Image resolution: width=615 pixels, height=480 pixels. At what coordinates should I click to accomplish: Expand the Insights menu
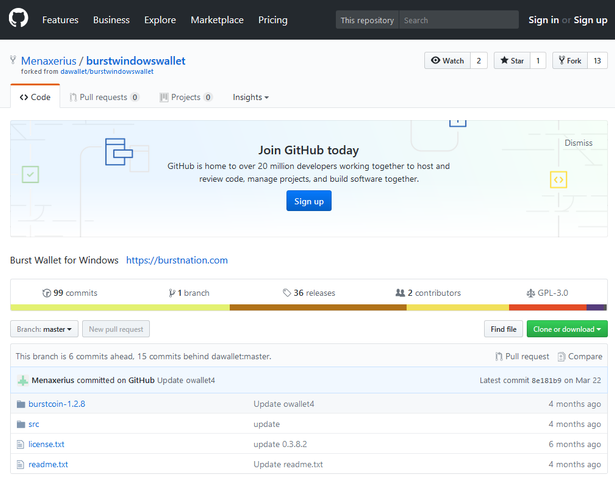(x=250, y=98)
